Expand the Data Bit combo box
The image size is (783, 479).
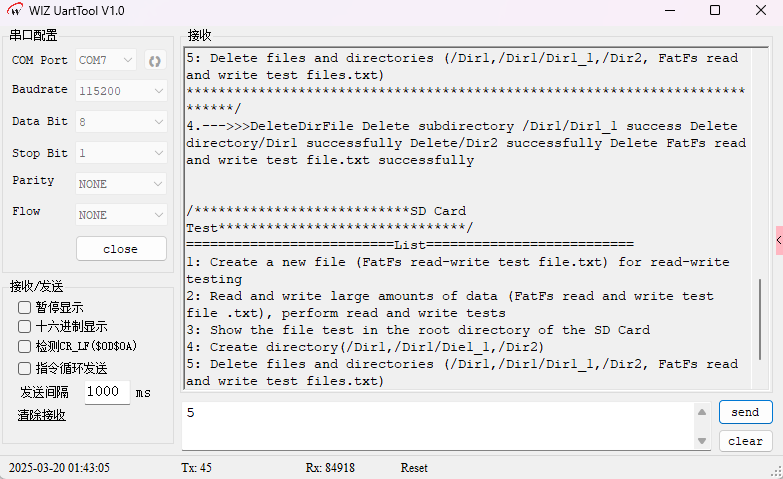coord(121,122)
